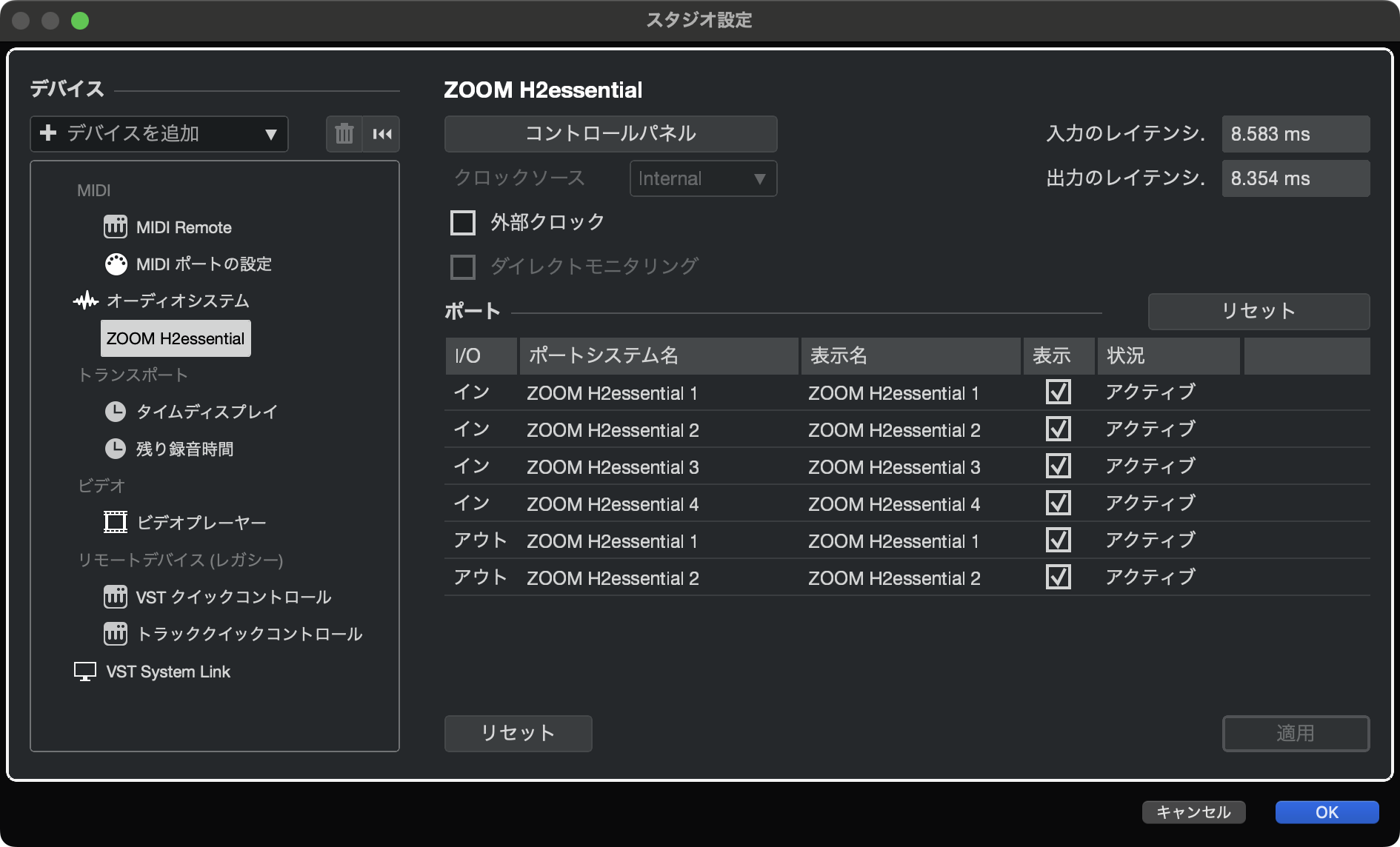Uncheck 表示 for input ZOOM H2essential 3
Viewport: 1400px width, 847px height.
[x=1058, y=466]
